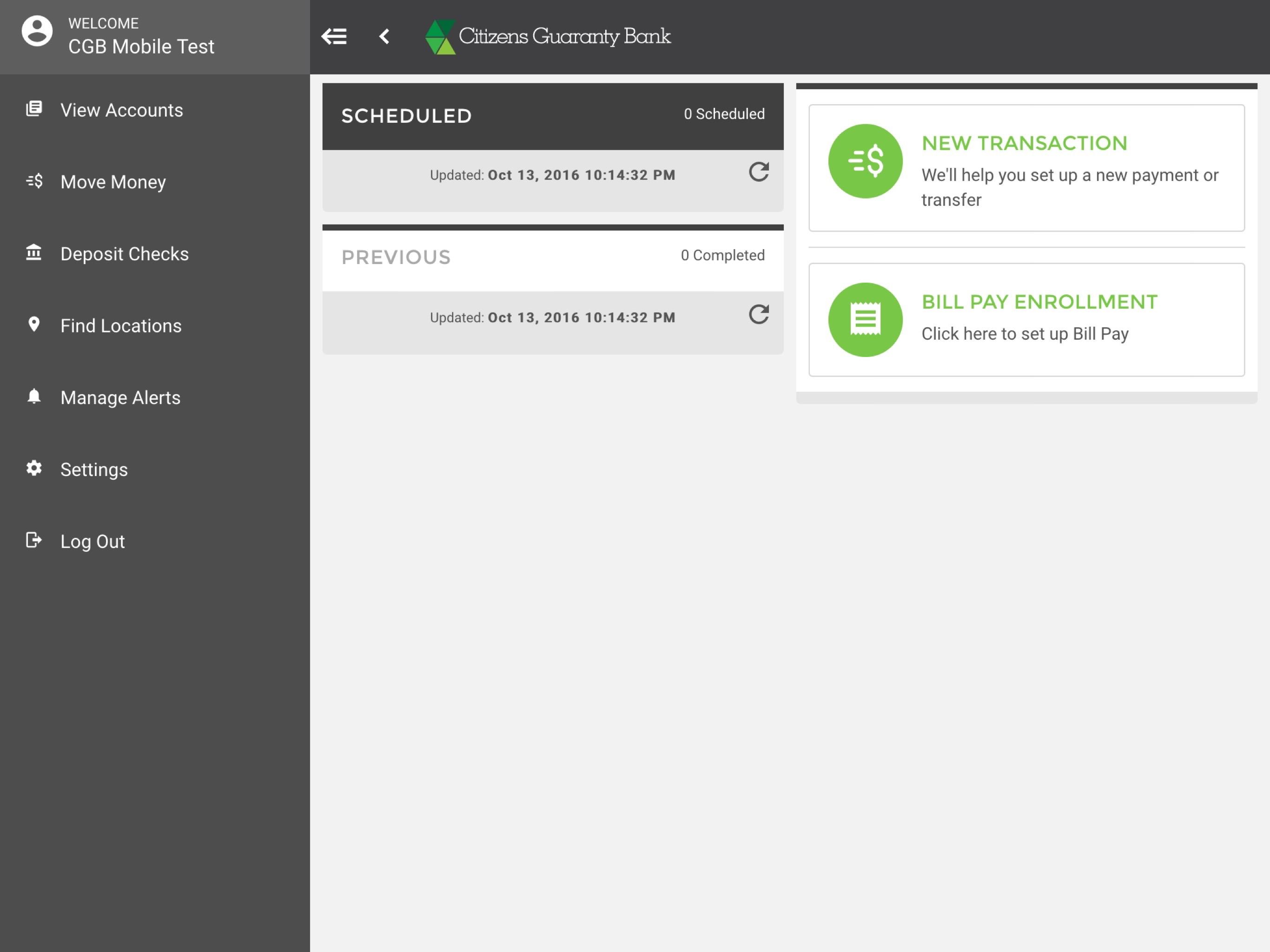This screenshot has width=1270, height=952.
Task: Open Manage Alerts menu item
Action: coord(155,397)
